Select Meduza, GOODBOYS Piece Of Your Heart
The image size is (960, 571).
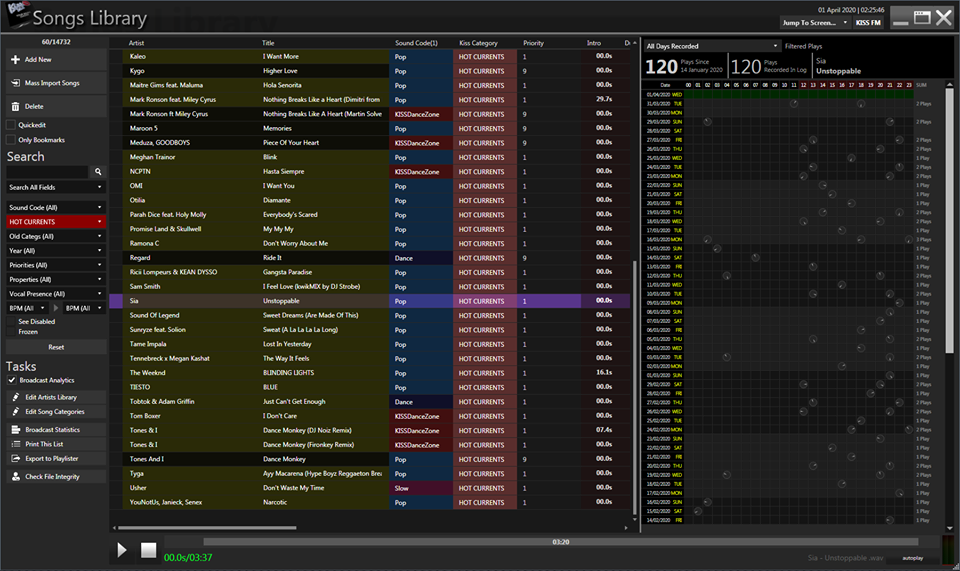370,143
